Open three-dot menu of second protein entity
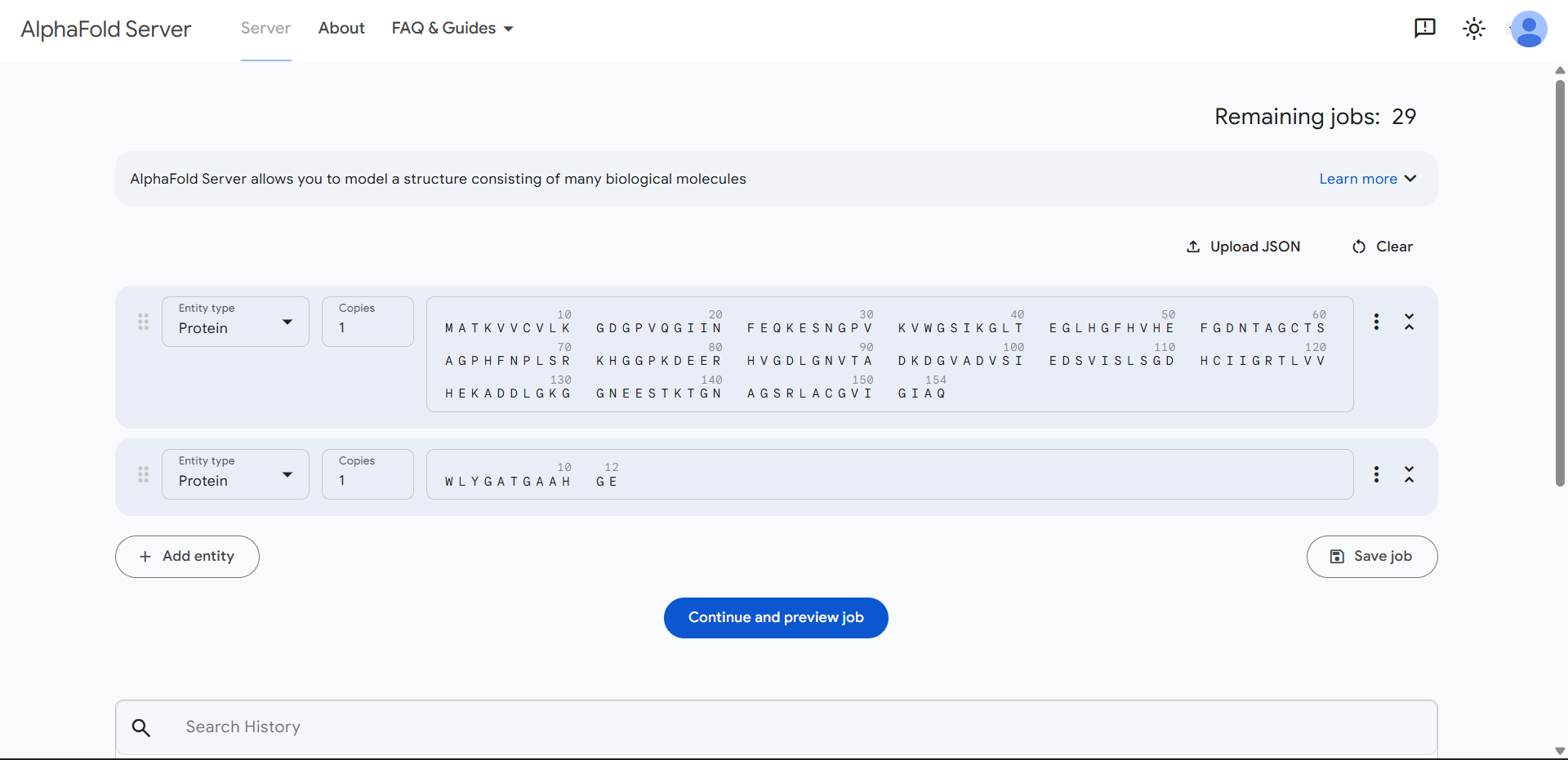1568x760 pixels. [1376, 474]
